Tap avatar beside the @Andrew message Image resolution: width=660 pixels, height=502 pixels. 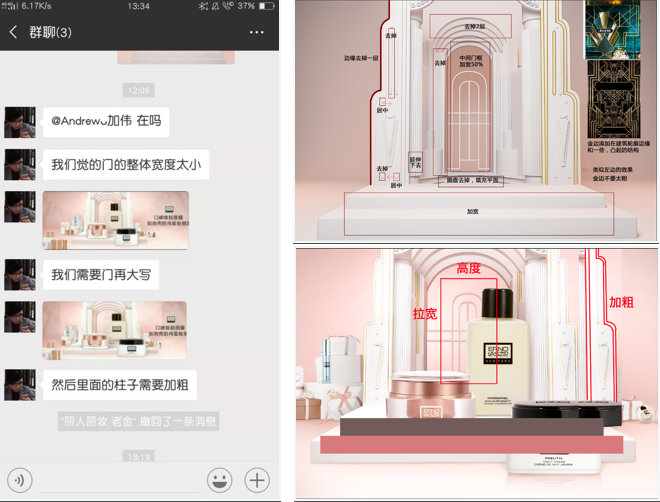point(20,122)
